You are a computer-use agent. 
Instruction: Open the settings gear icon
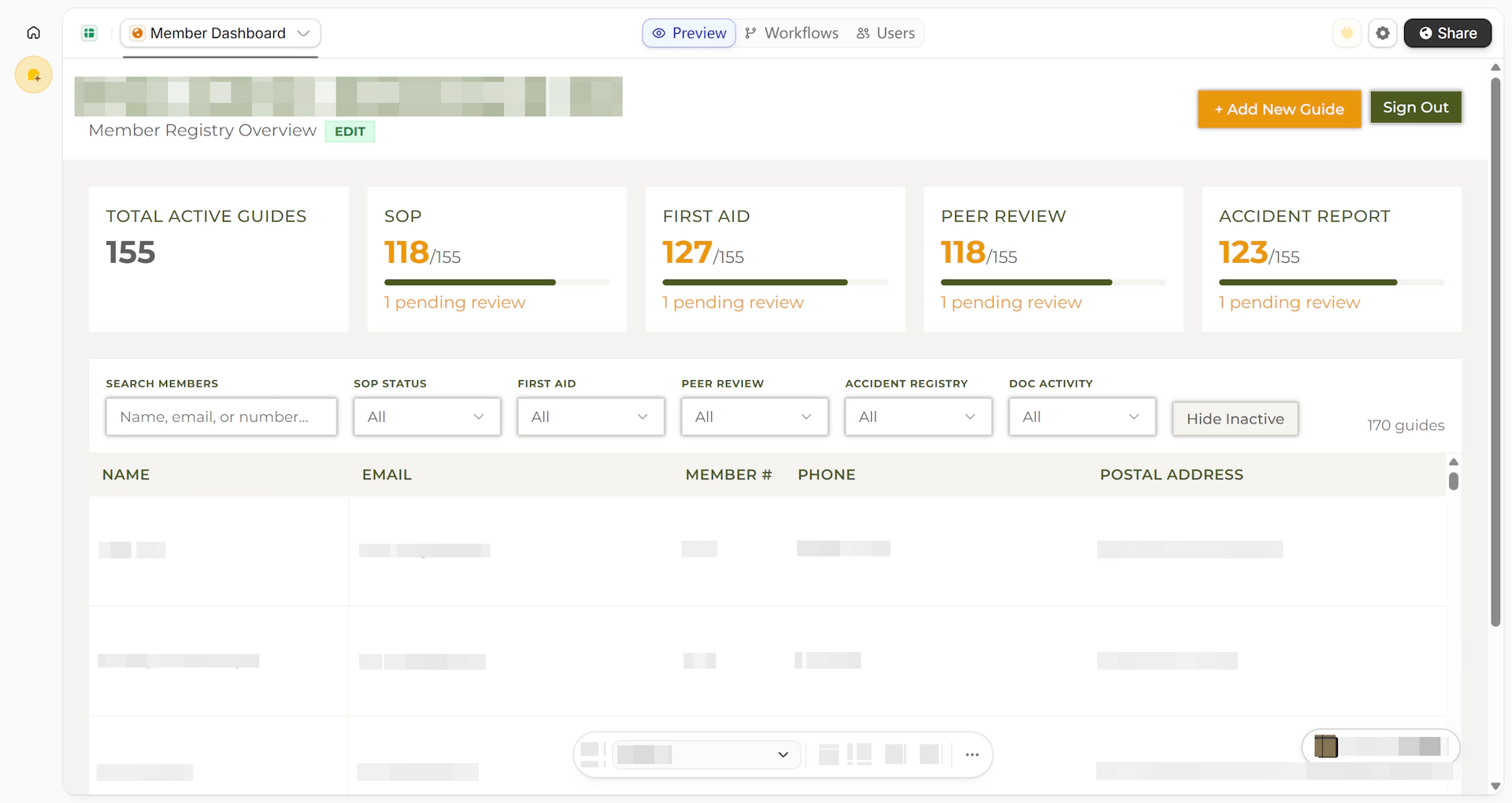[x=1383, y=33]
